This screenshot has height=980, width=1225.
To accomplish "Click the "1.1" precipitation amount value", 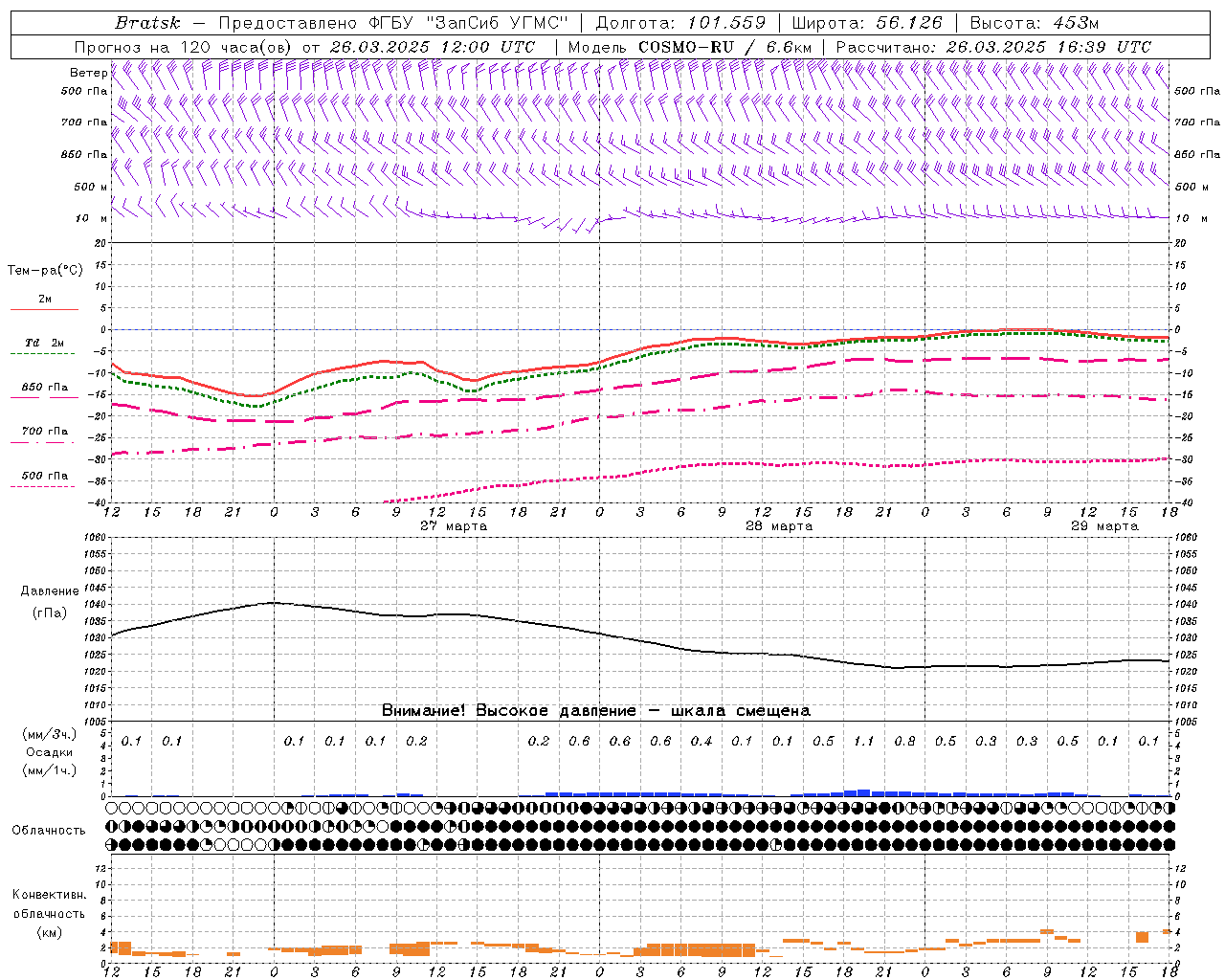I will 863,741.
